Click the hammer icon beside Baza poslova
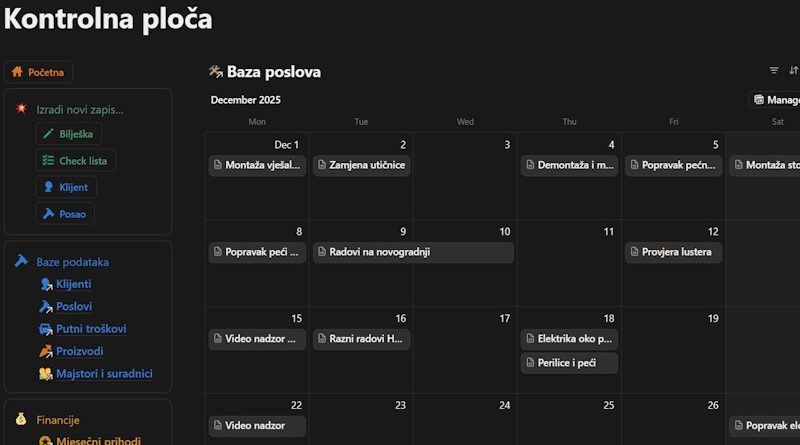 (215, 72)
